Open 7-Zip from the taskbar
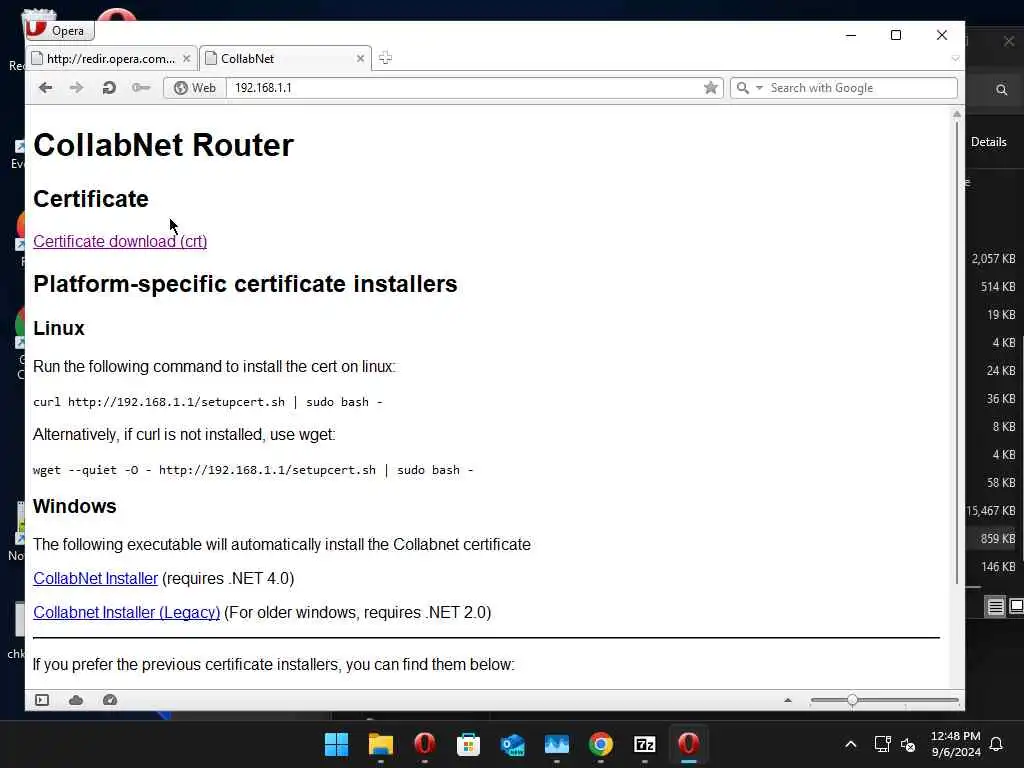The image size is (1024, 768). pos(645,744)
